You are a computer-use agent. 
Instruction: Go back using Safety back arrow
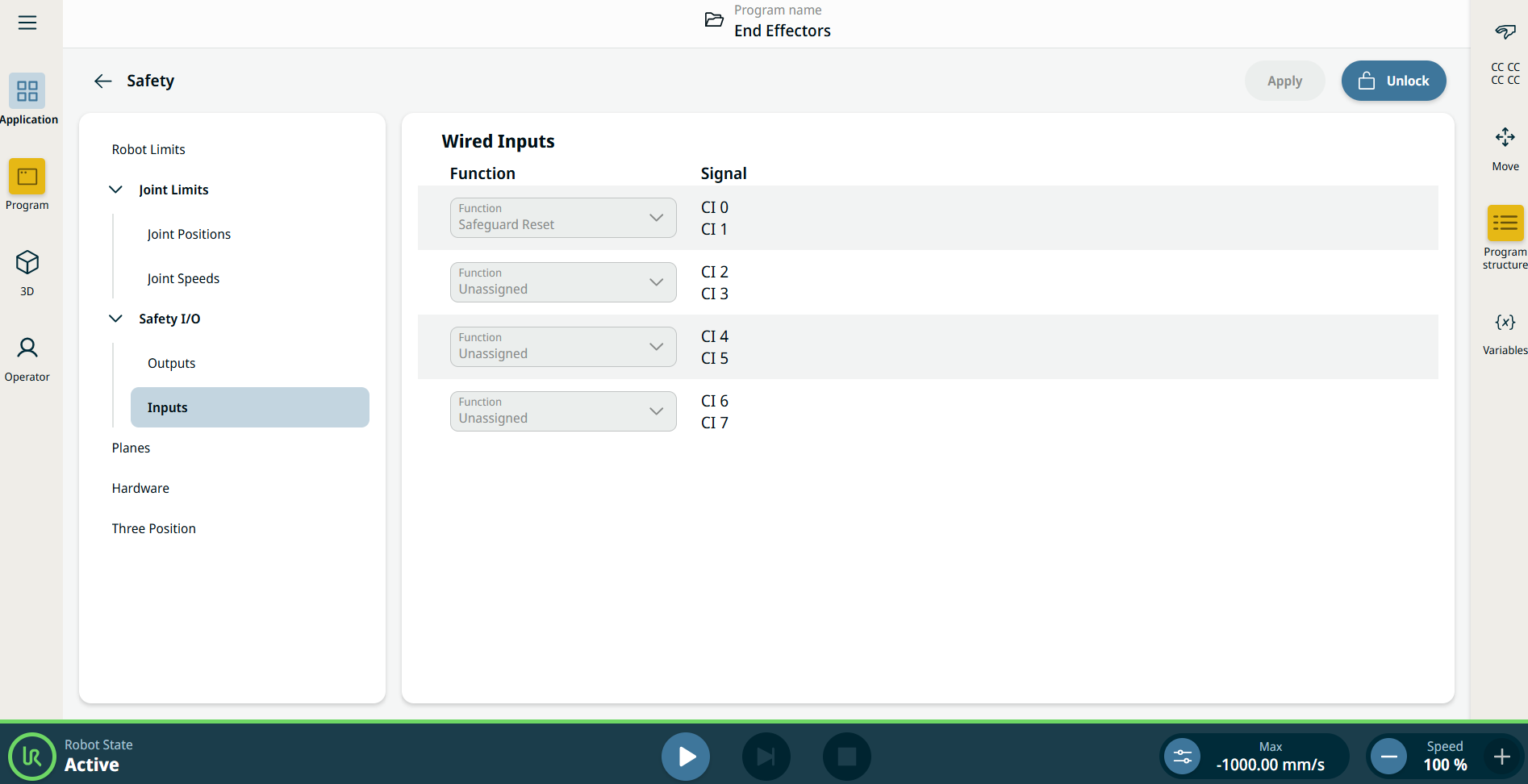(x=102, y=81)
